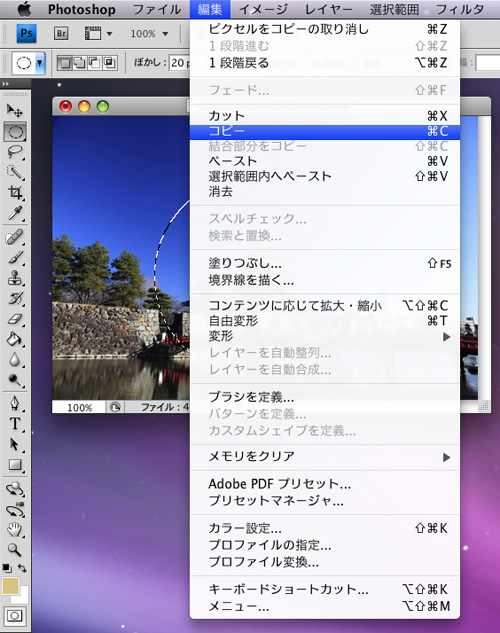
Task: Select the Brush tool
Action: click(x=15, y=258)
